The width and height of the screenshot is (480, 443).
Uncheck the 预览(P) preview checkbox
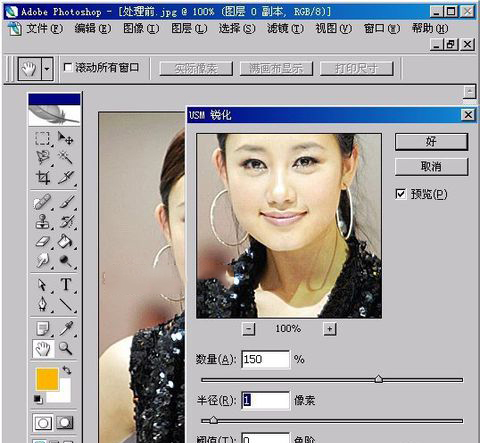click(x=401, y=194)
